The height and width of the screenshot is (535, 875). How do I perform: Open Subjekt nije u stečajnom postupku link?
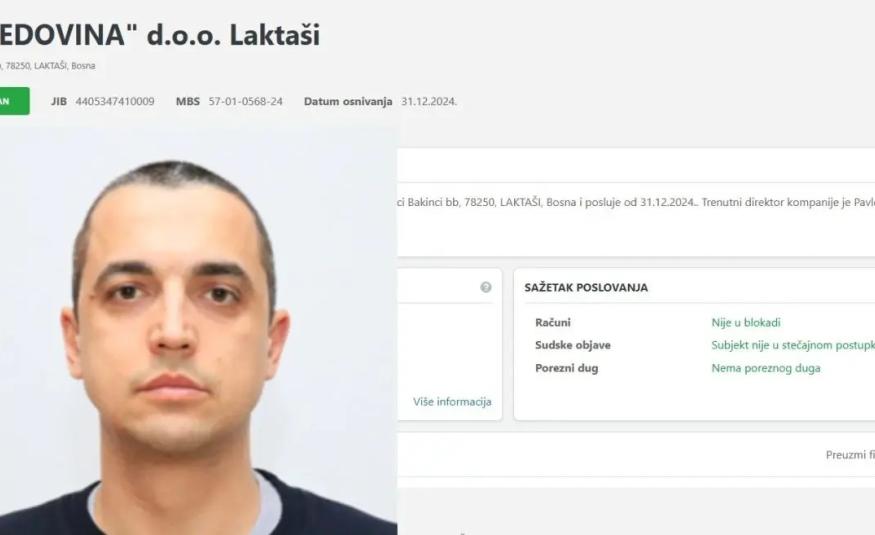[x=792, y=345]
